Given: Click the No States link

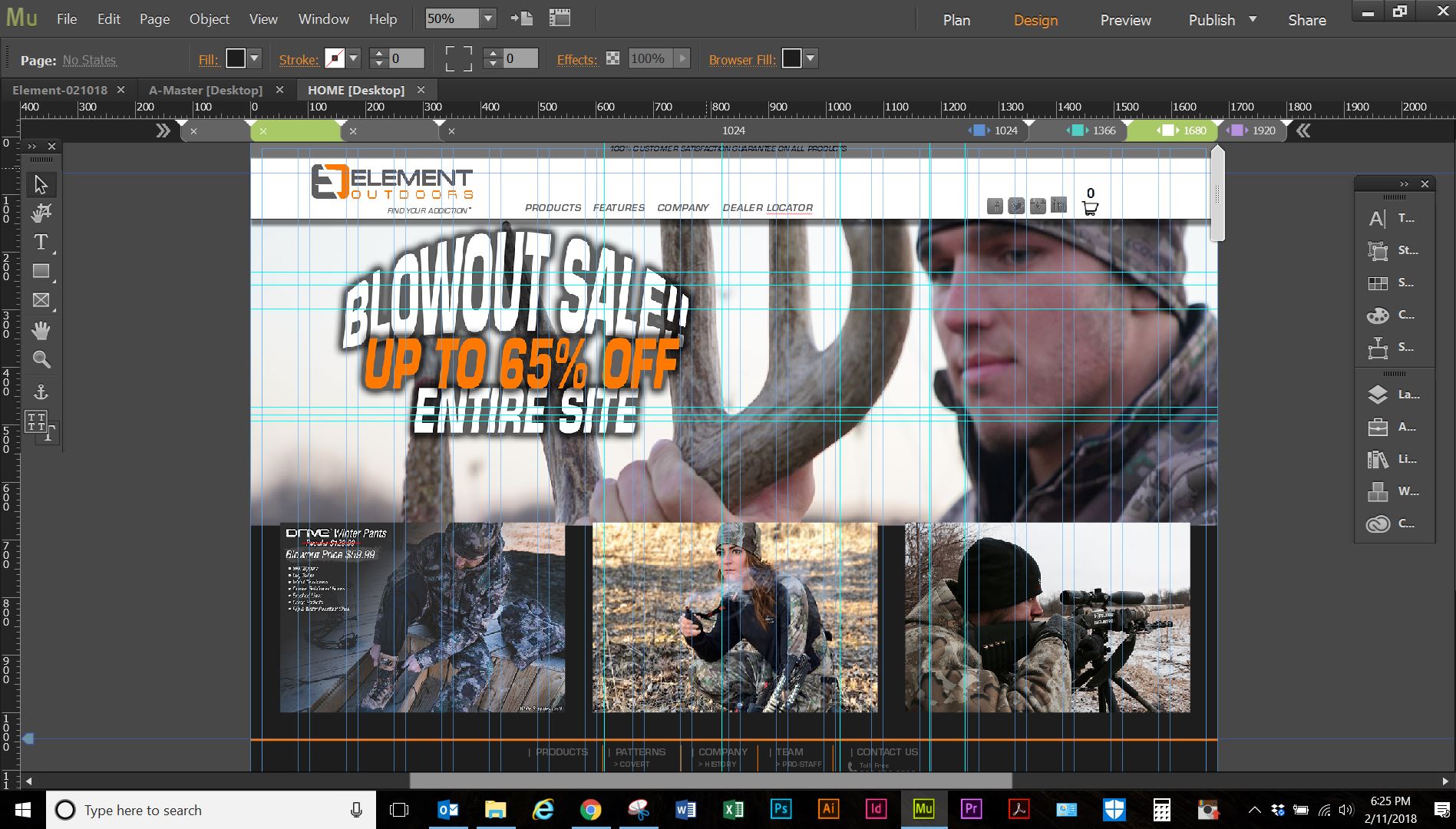Looking at the screenshot, I should [89, 60].
